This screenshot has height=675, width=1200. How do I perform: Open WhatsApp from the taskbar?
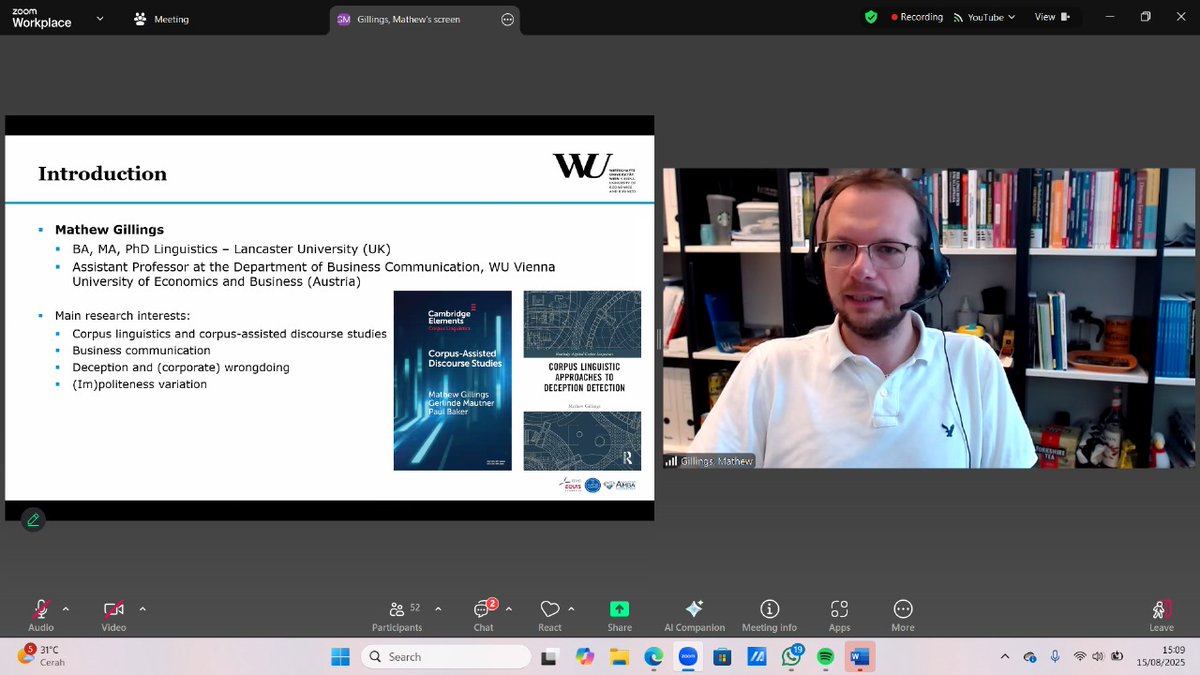coord(792,657)
